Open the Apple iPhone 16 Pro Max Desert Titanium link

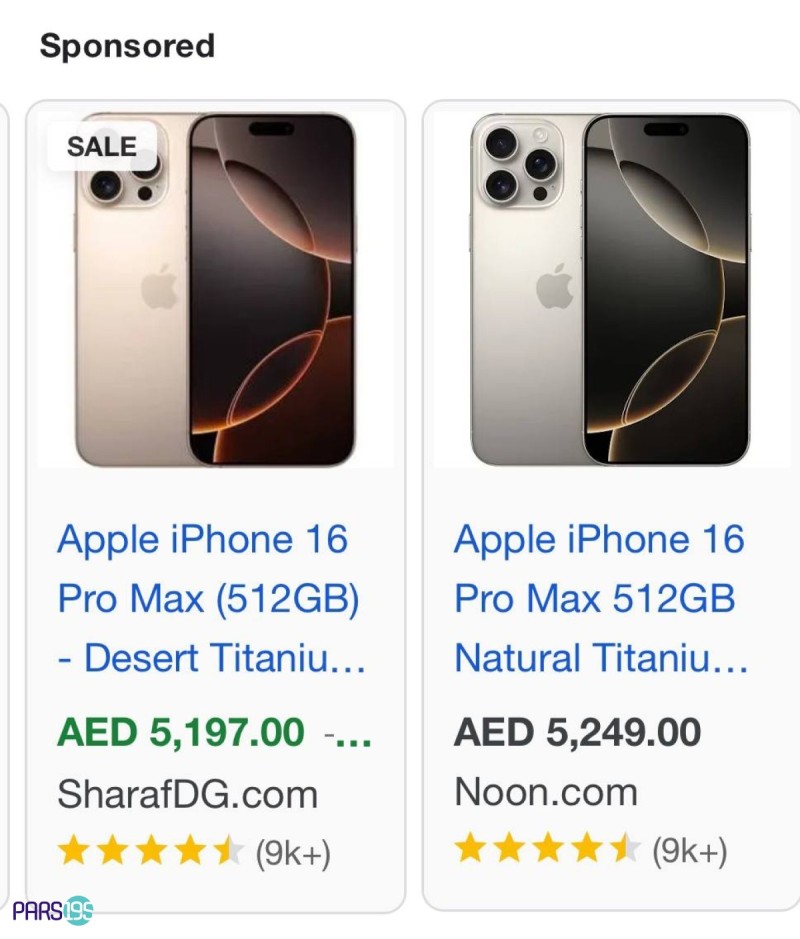211,598
